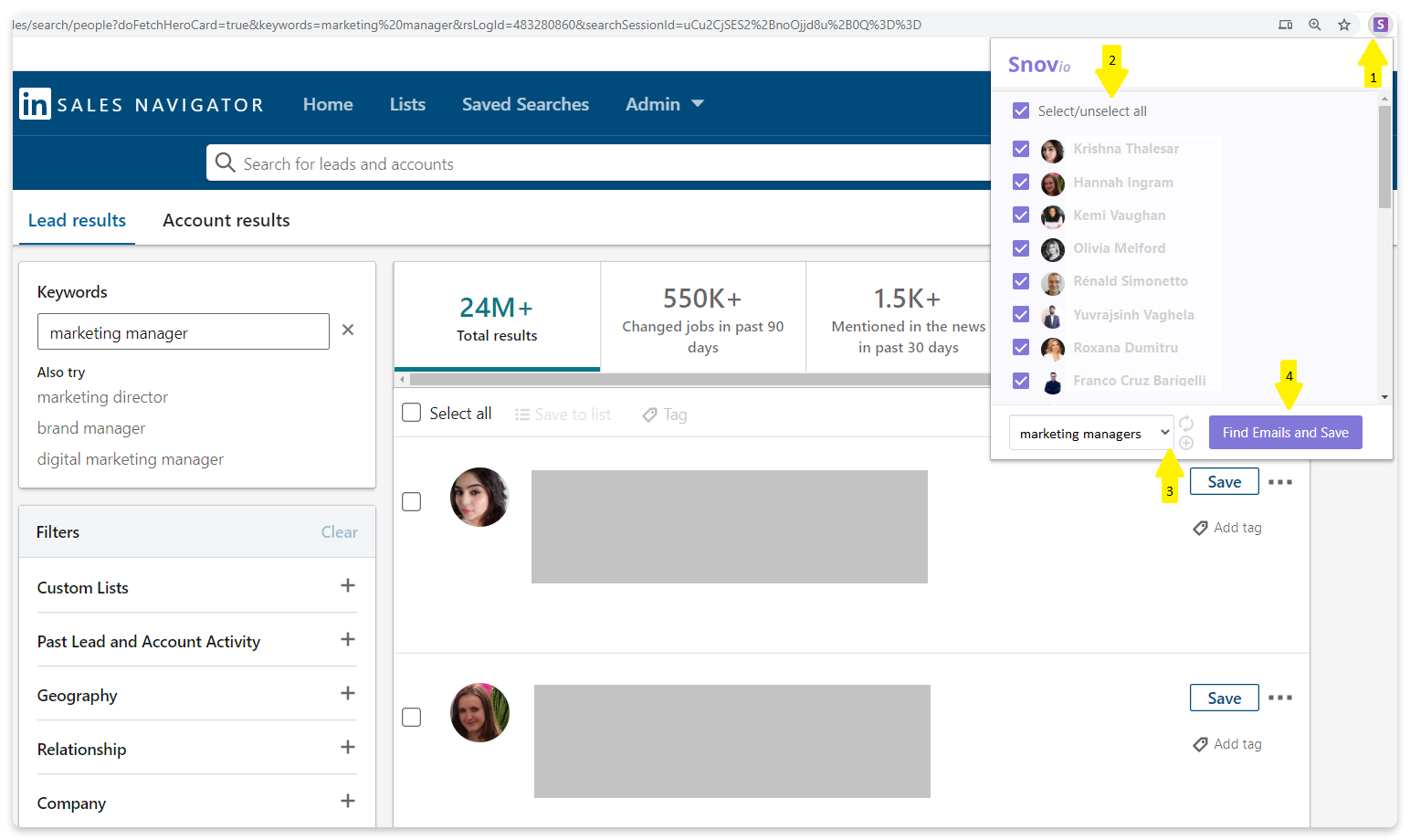Open the browser zoom magnifier icon
The image size is (1410, 840).
(x=1315, y=25)
